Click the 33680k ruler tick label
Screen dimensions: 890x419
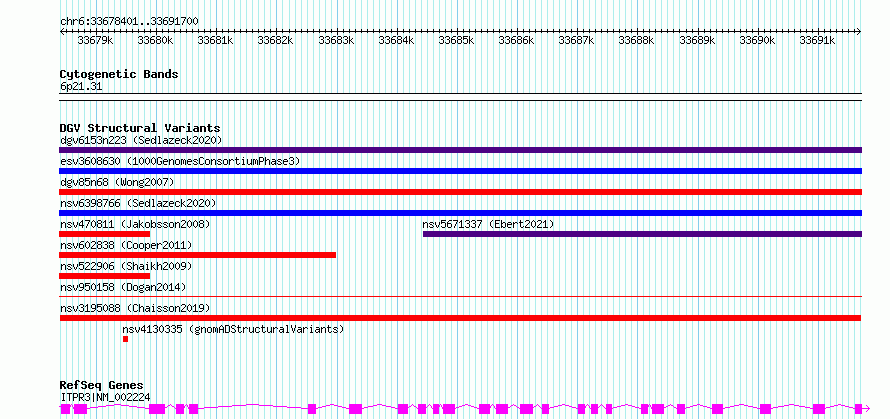pyautogui.click(x=155, y=40)
